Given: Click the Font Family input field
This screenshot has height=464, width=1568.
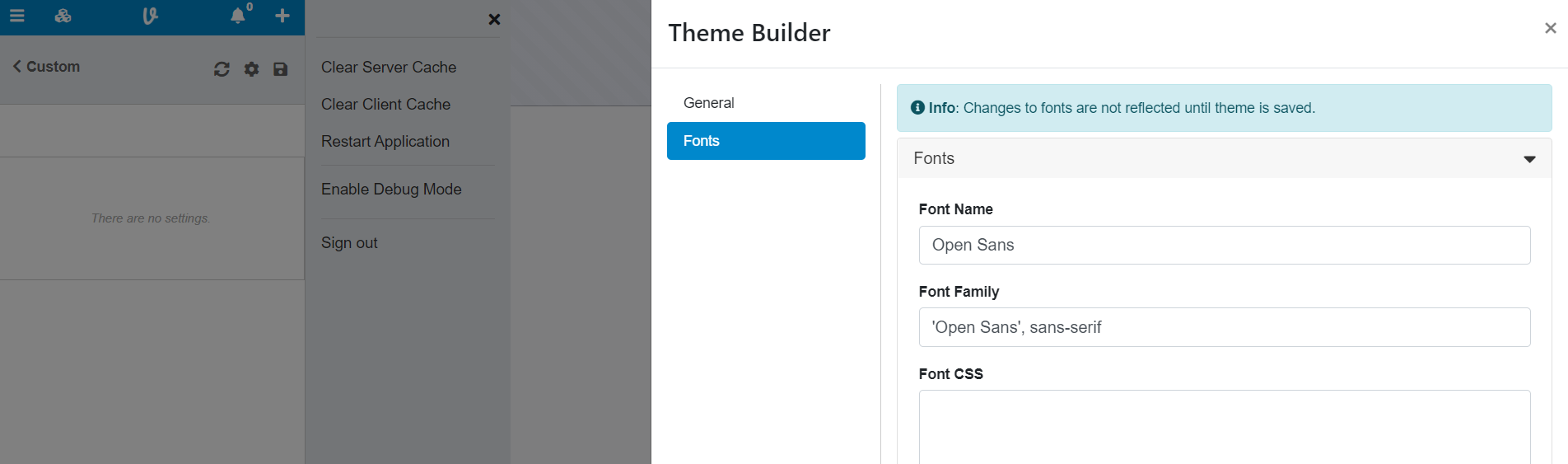Looking at the screenshot, I should click(1225, 327).
